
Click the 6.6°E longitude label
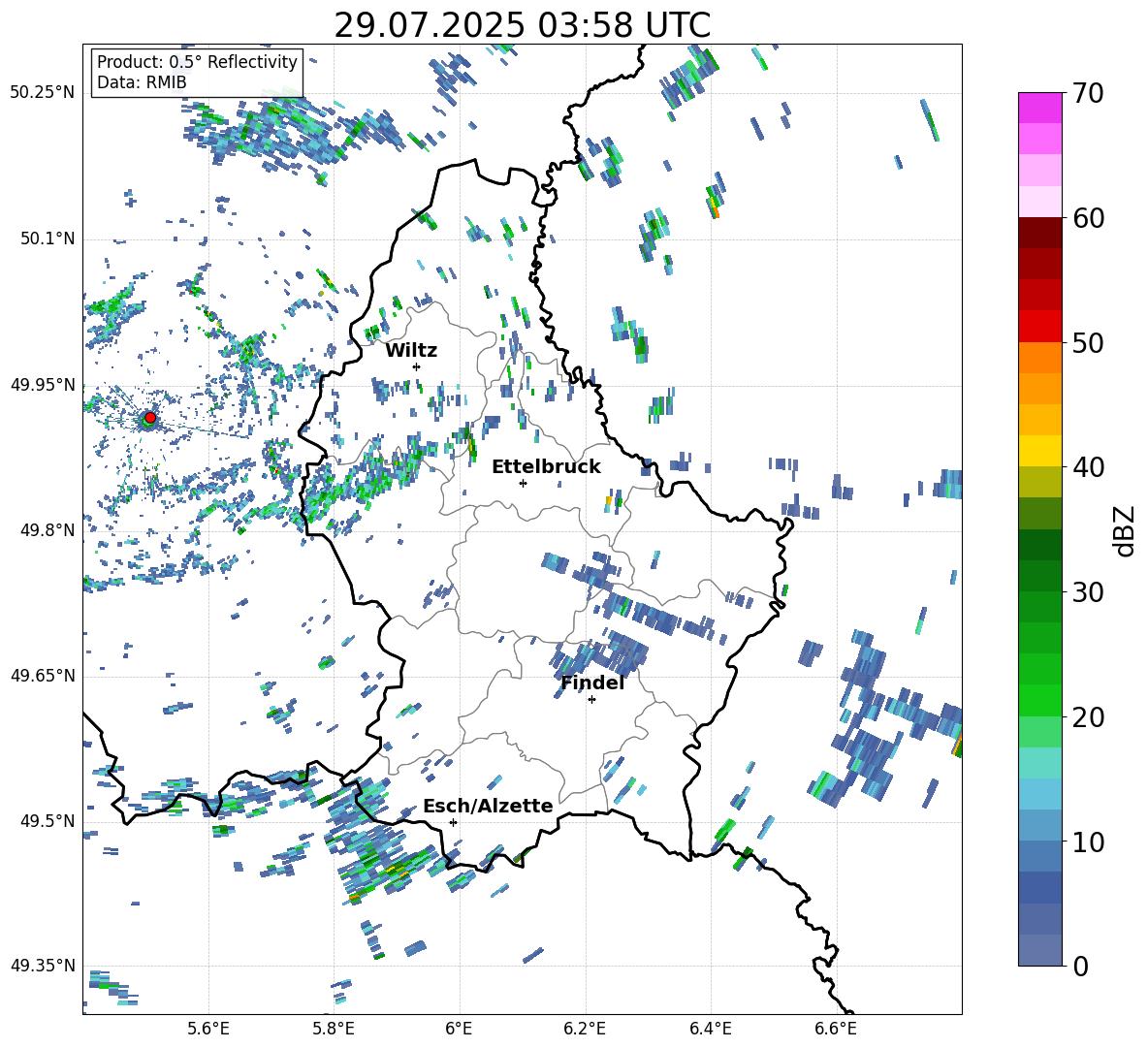[836, 1029]
